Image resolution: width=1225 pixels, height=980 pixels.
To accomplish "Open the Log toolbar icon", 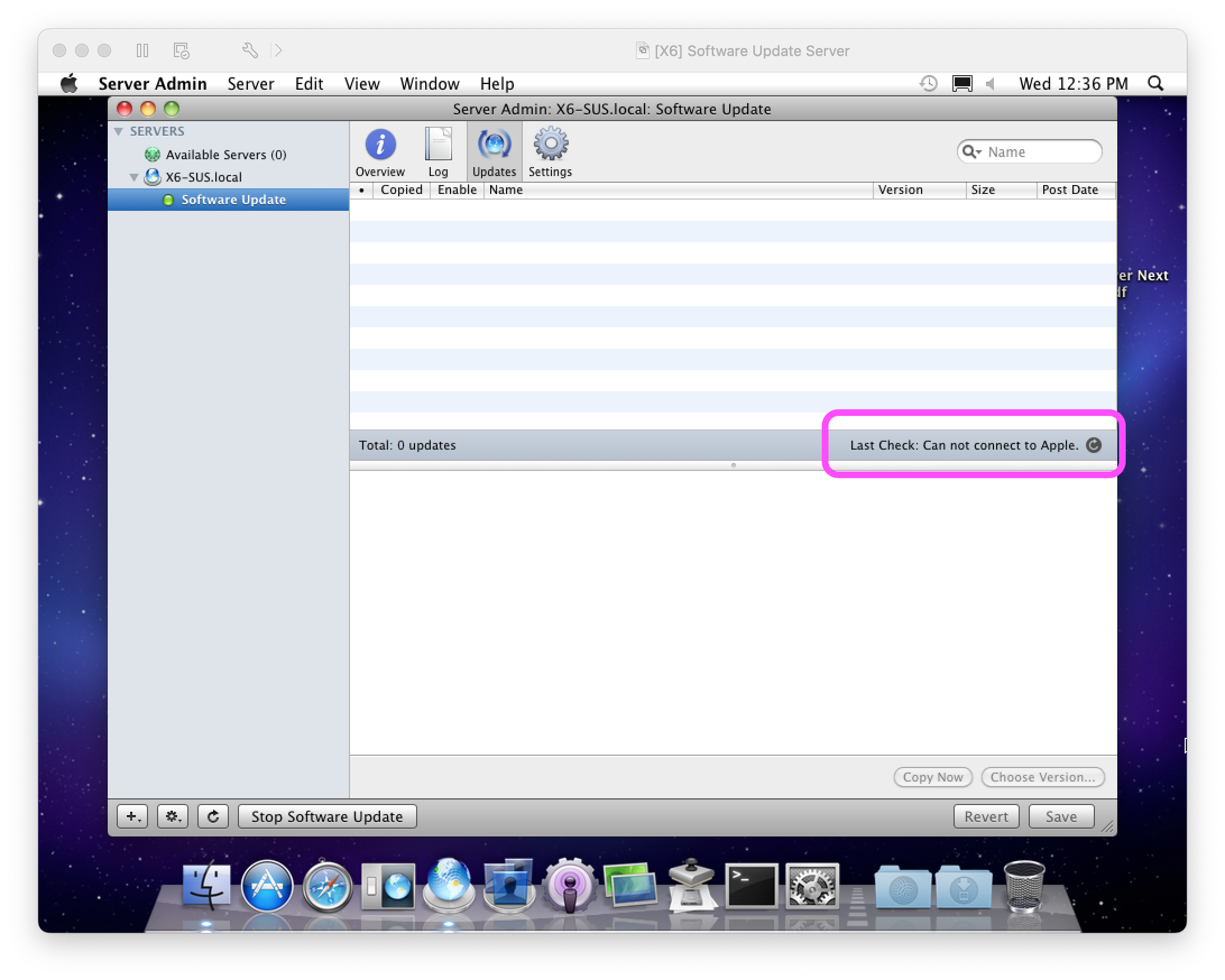I will [437, 146].
